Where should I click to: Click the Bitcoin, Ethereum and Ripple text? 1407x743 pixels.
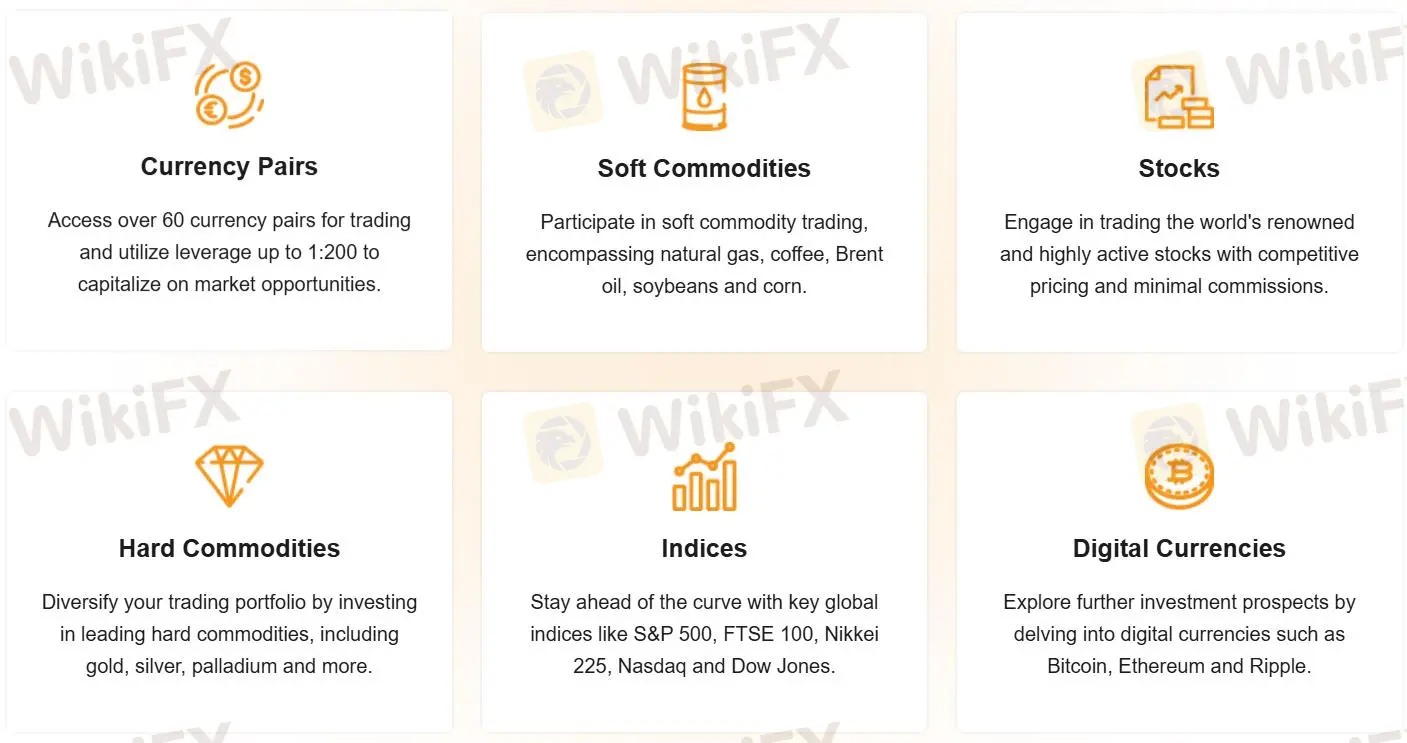1179,634
